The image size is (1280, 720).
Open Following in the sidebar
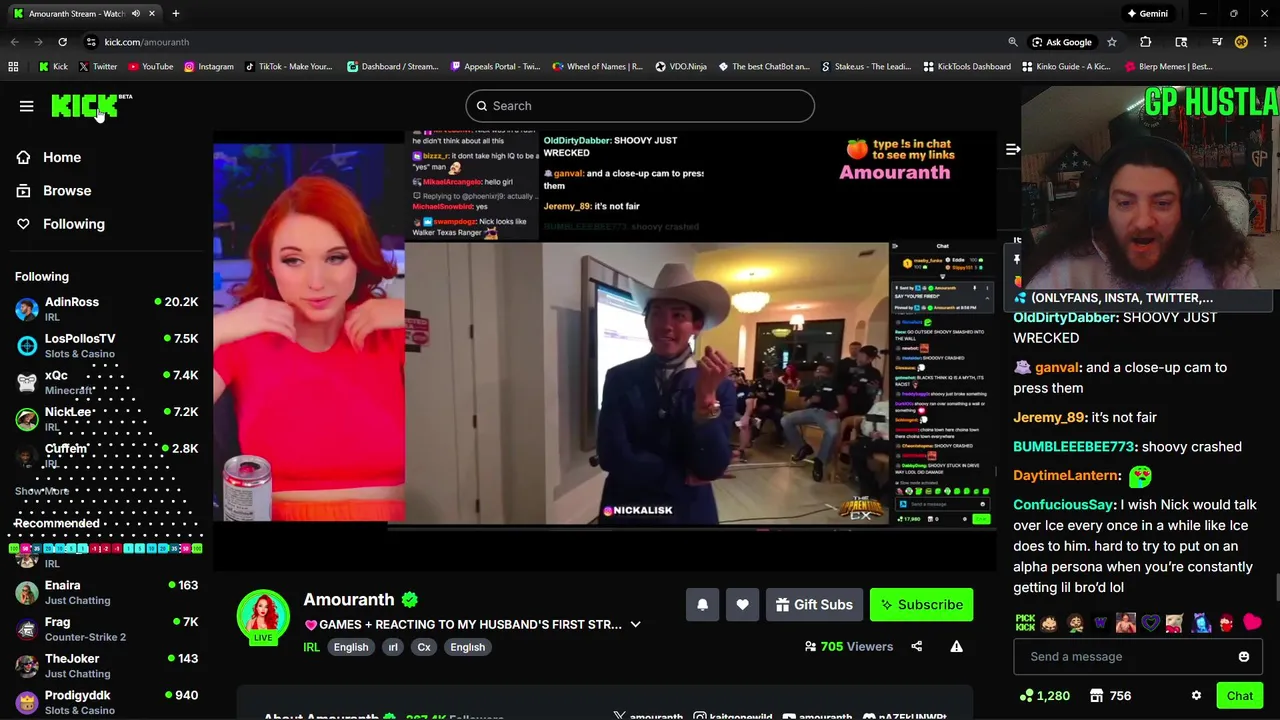coord(73,224)
